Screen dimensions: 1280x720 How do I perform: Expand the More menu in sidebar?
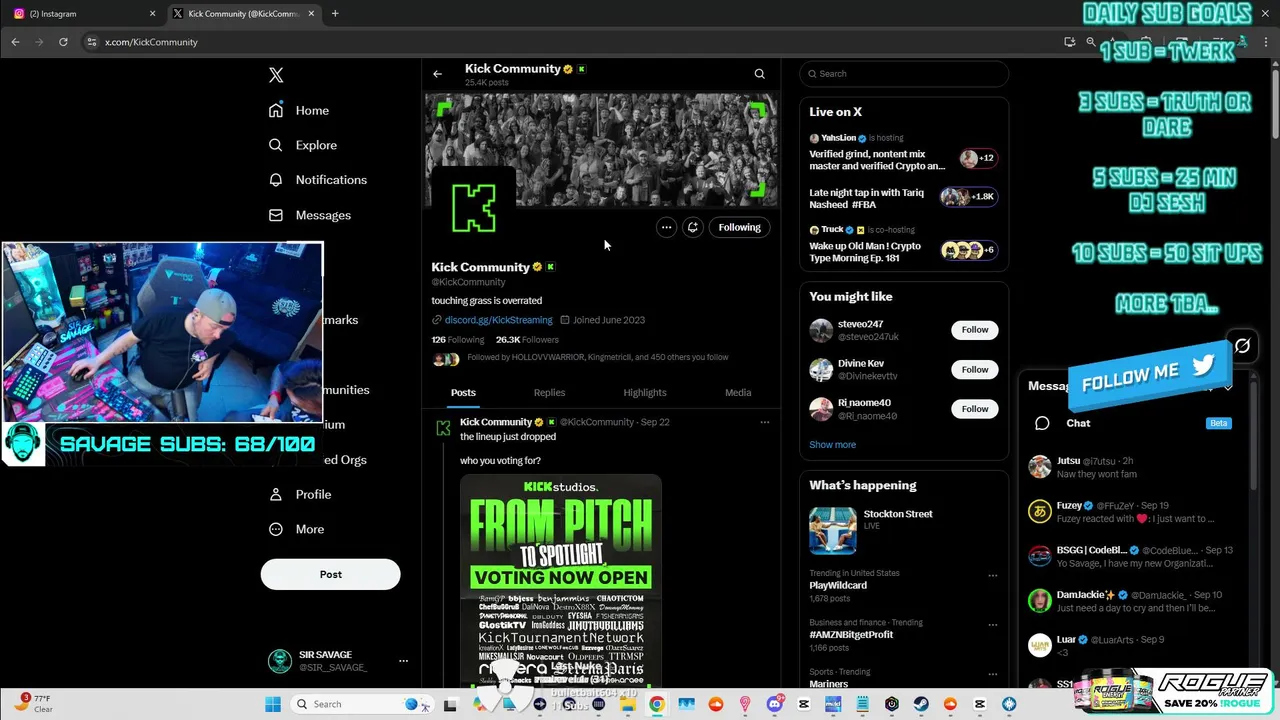pyautogui.click(x=297, y=529)
